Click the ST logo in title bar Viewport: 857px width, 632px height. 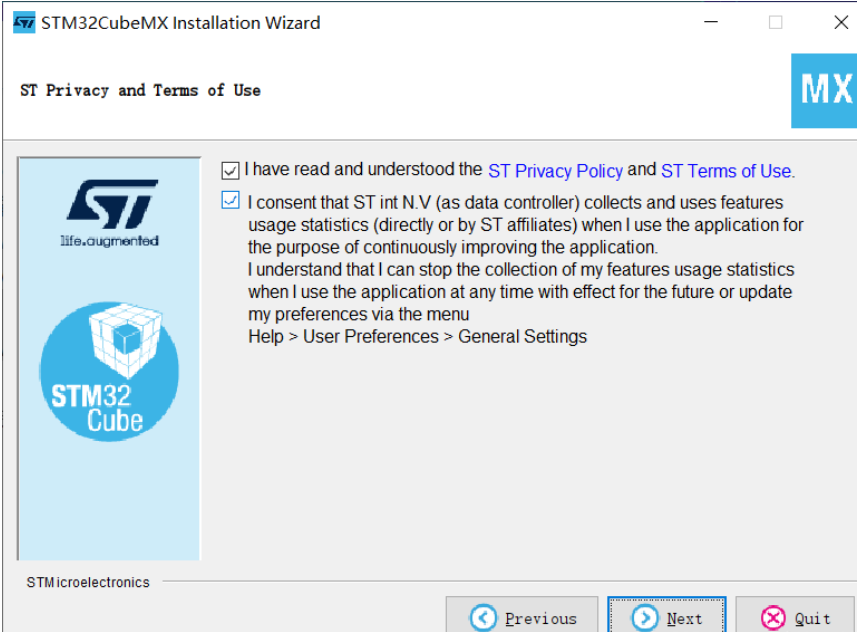click(24, 23)
